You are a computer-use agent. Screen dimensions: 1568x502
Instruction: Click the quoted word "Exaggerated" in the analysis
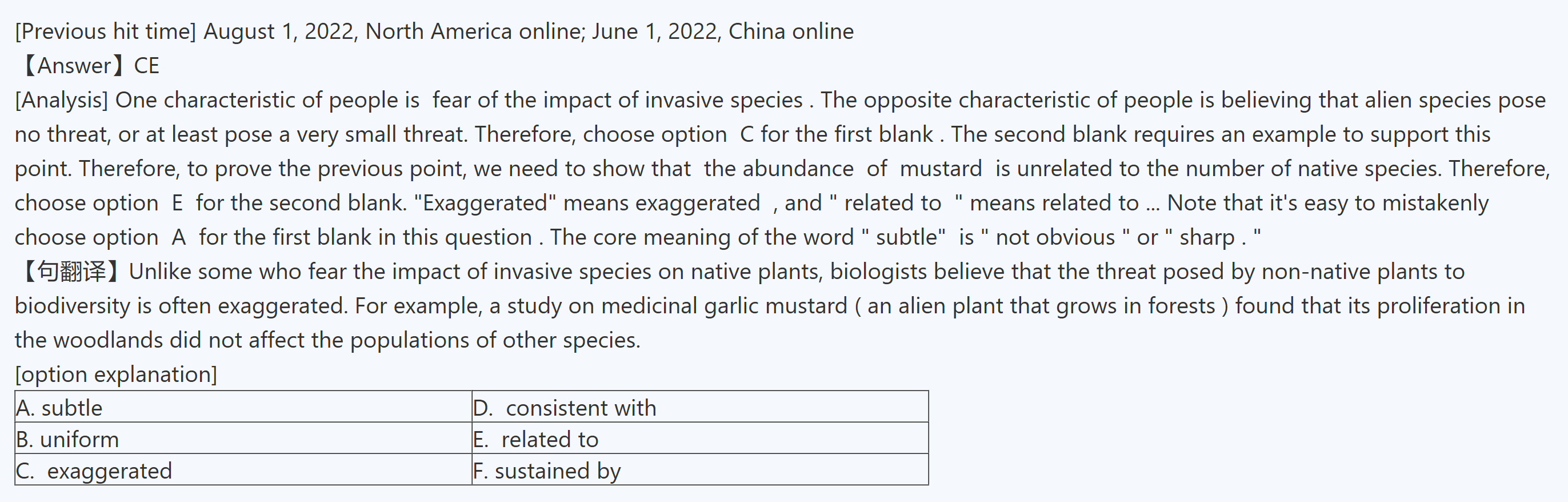485,203
